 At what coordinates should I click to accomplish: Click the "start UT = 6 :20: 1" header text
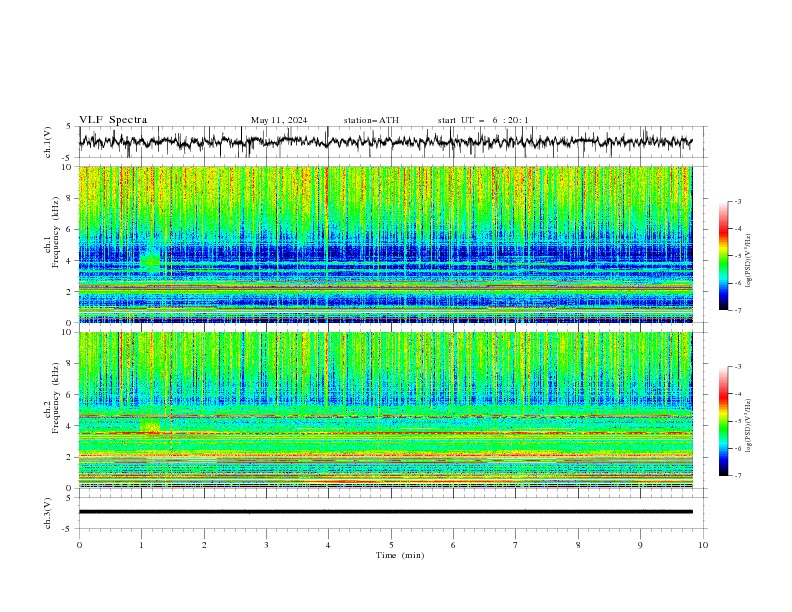[x=483, y=120]
